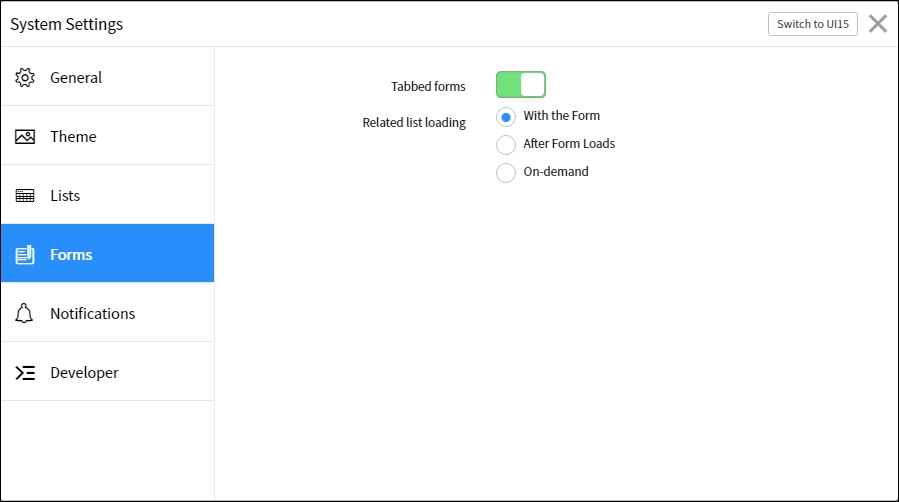Toggle the Tabbed forms switch
The height and width of the screenshot is (502, 899).
(x=521, y=85)
